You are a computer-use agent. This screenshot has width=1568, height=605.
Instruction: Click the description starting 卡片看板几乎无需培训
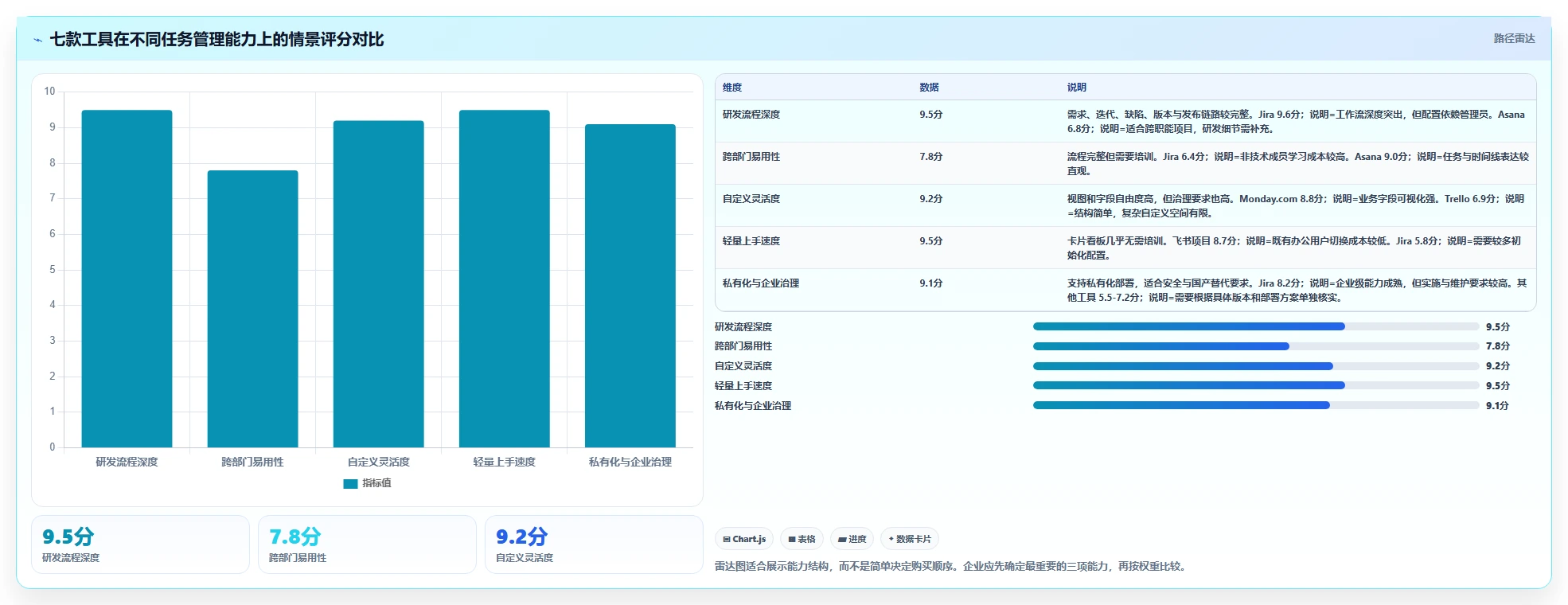click(x=1294, y=248)
